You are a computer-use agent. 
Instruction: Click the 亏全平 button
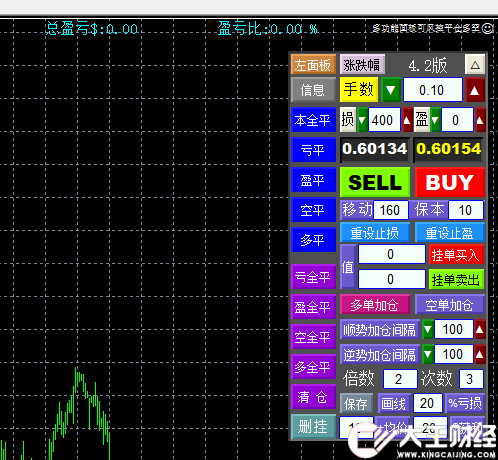point(313,277)
